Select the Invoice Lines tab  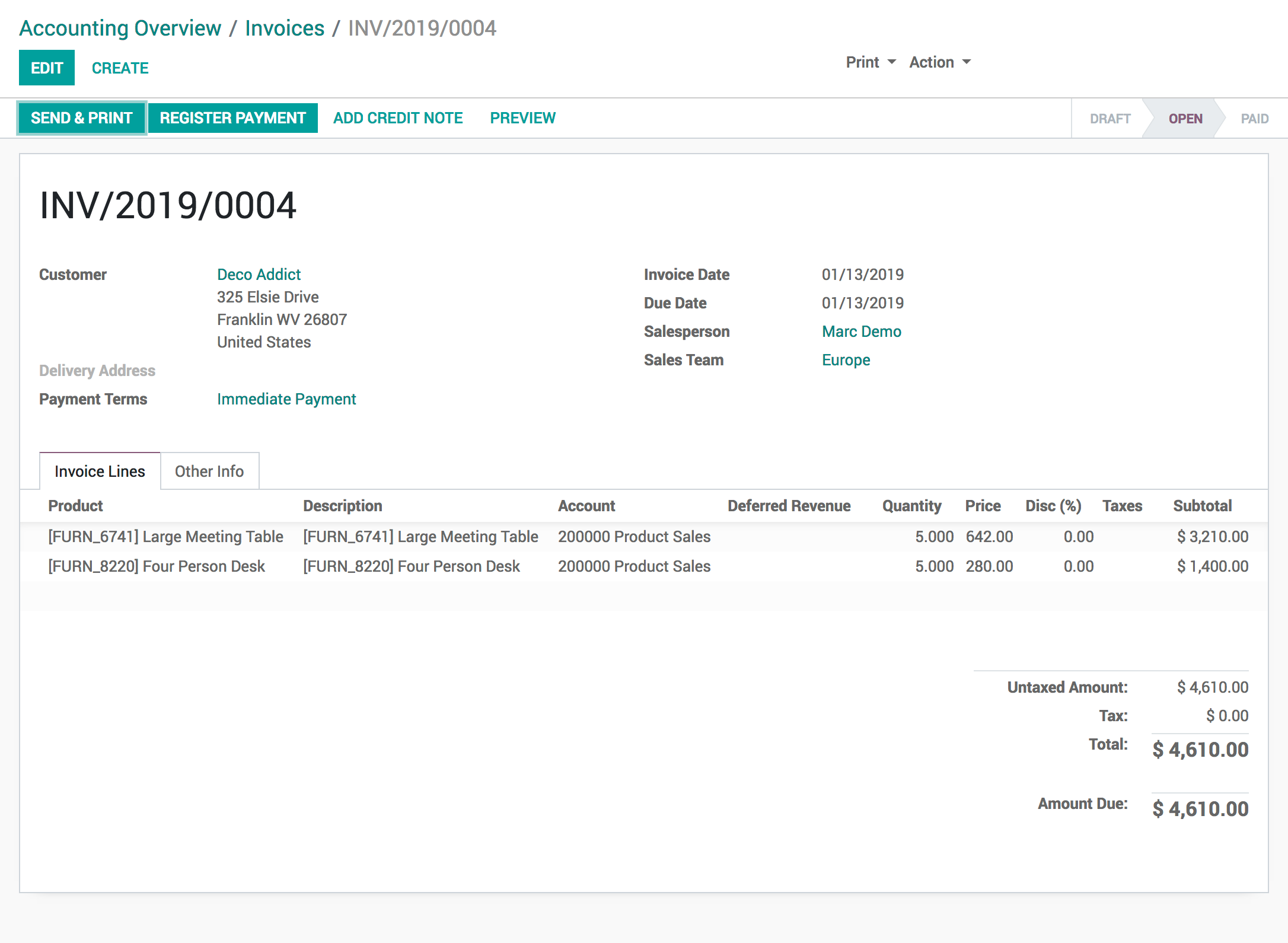coord(100,470)
